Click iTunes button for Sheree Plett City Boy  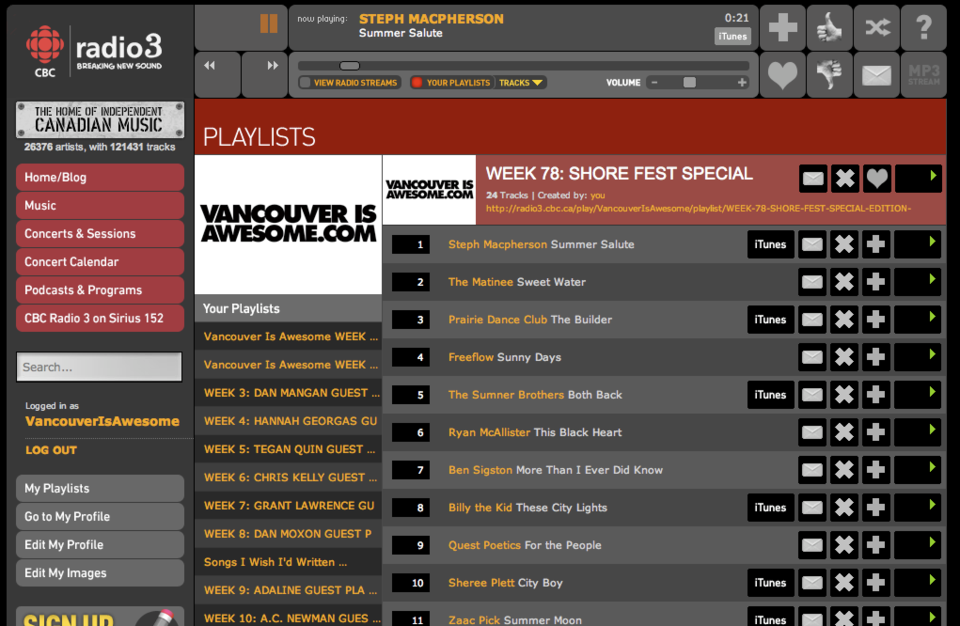point(770,583)
